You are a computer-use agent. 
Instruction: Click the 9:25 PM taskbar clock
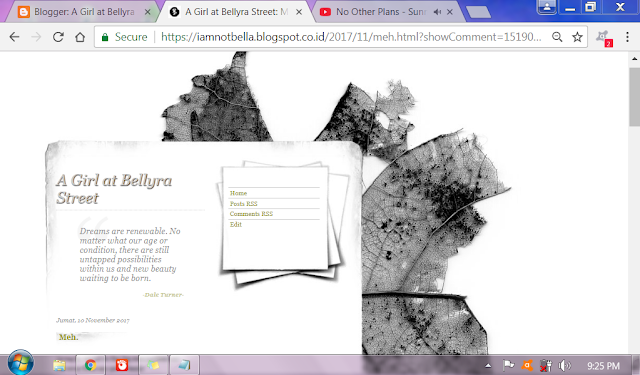[x=603, y=366]
